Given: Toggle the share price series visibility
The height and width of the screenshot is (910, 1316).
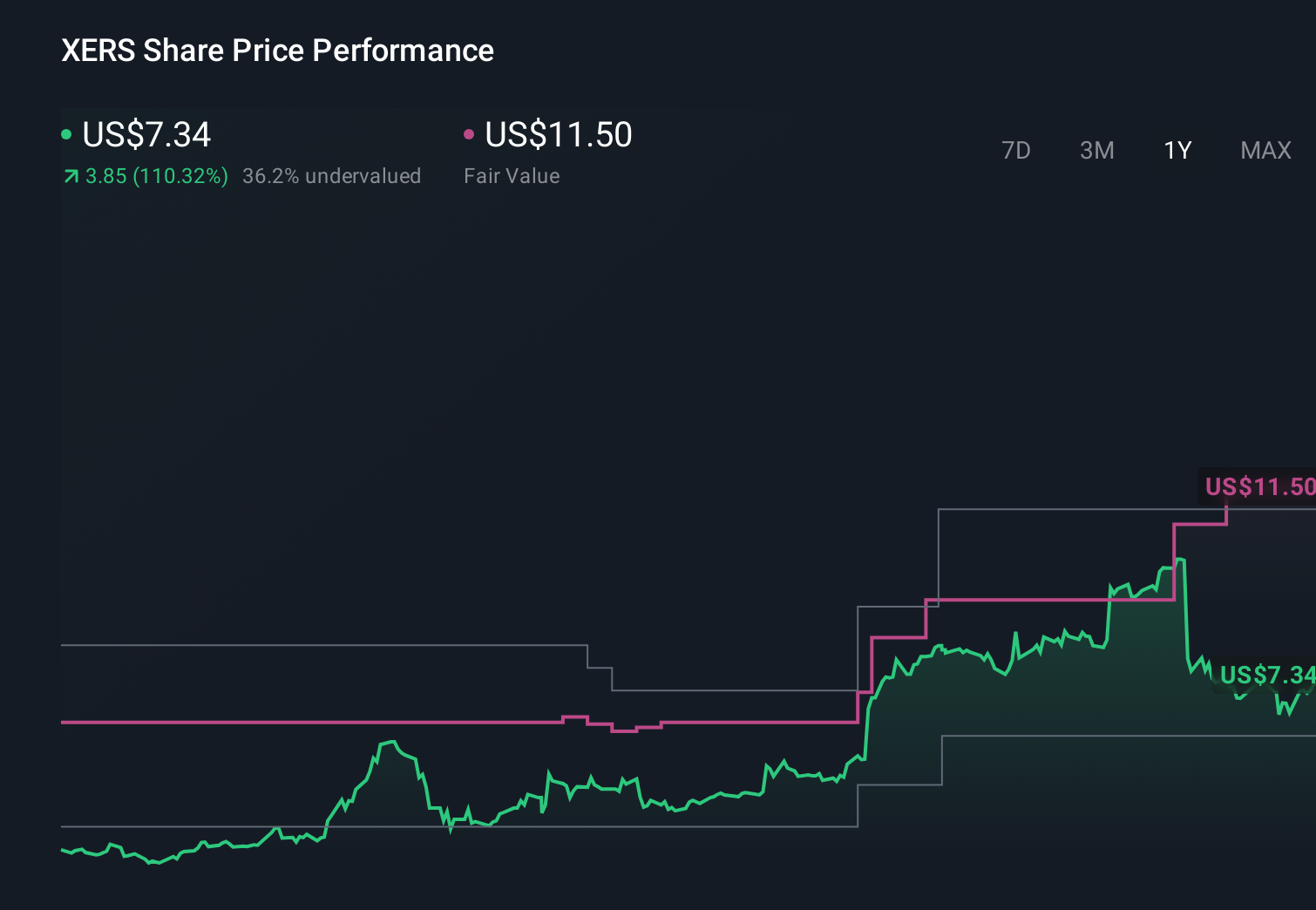Looking at the screenshot, I should pos(66,133).
